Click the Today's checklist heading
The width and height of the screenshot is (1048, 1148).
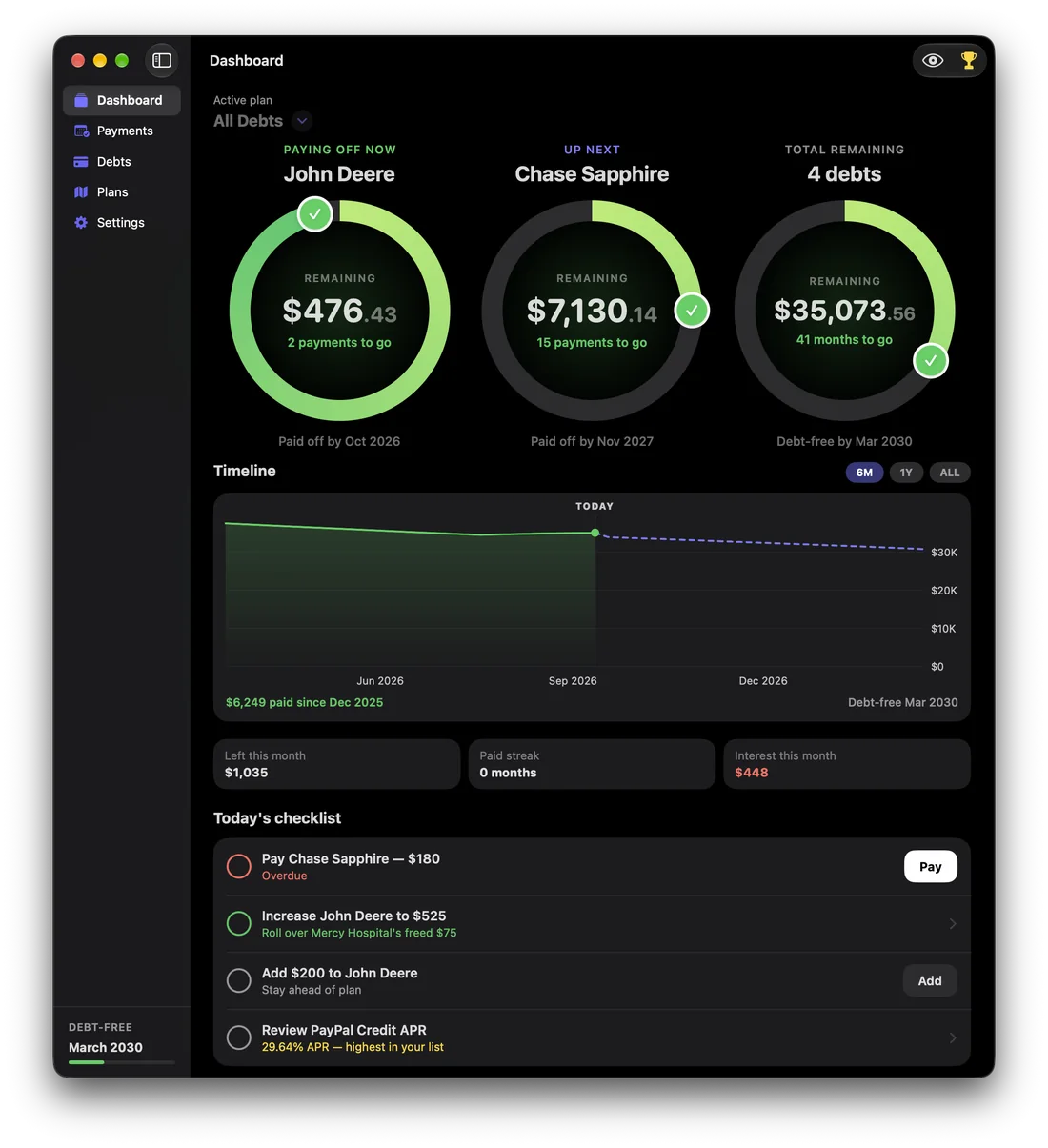[x=277, y=818]
